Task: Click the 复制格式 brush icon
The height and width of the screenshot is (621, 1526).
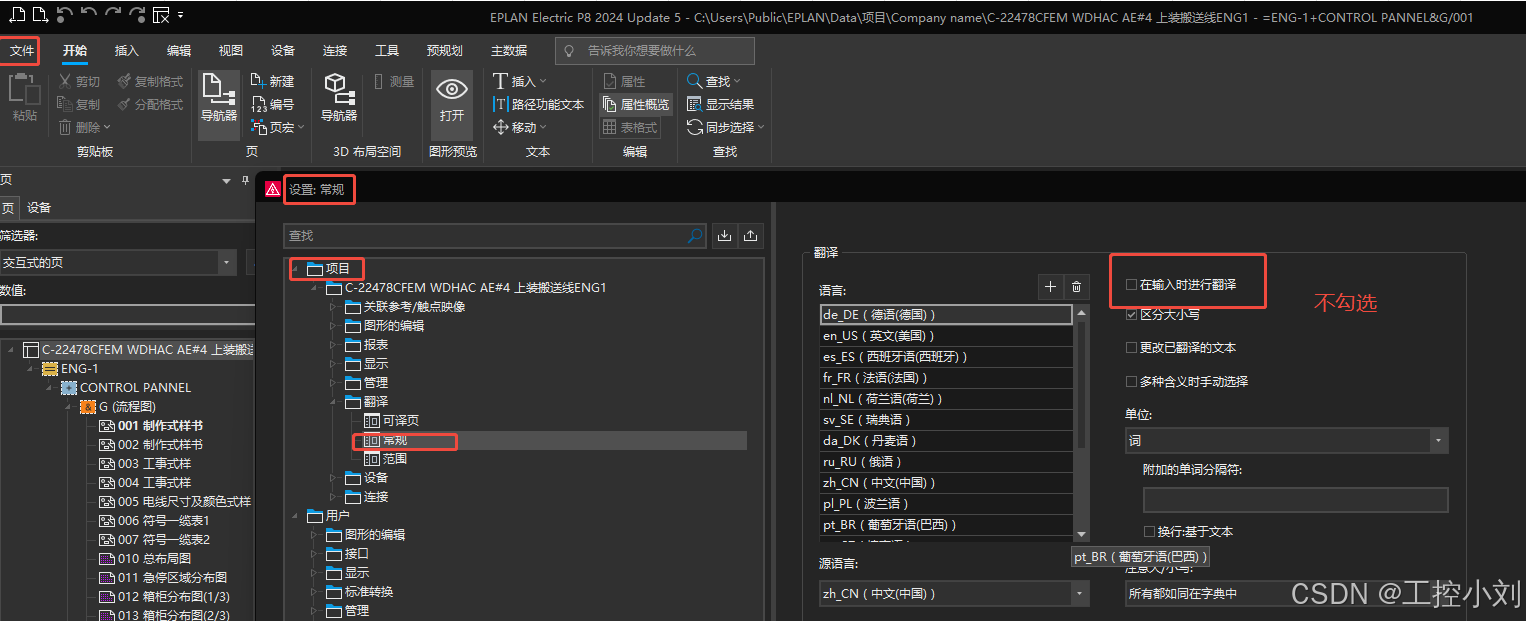Action: pos(124,81)
